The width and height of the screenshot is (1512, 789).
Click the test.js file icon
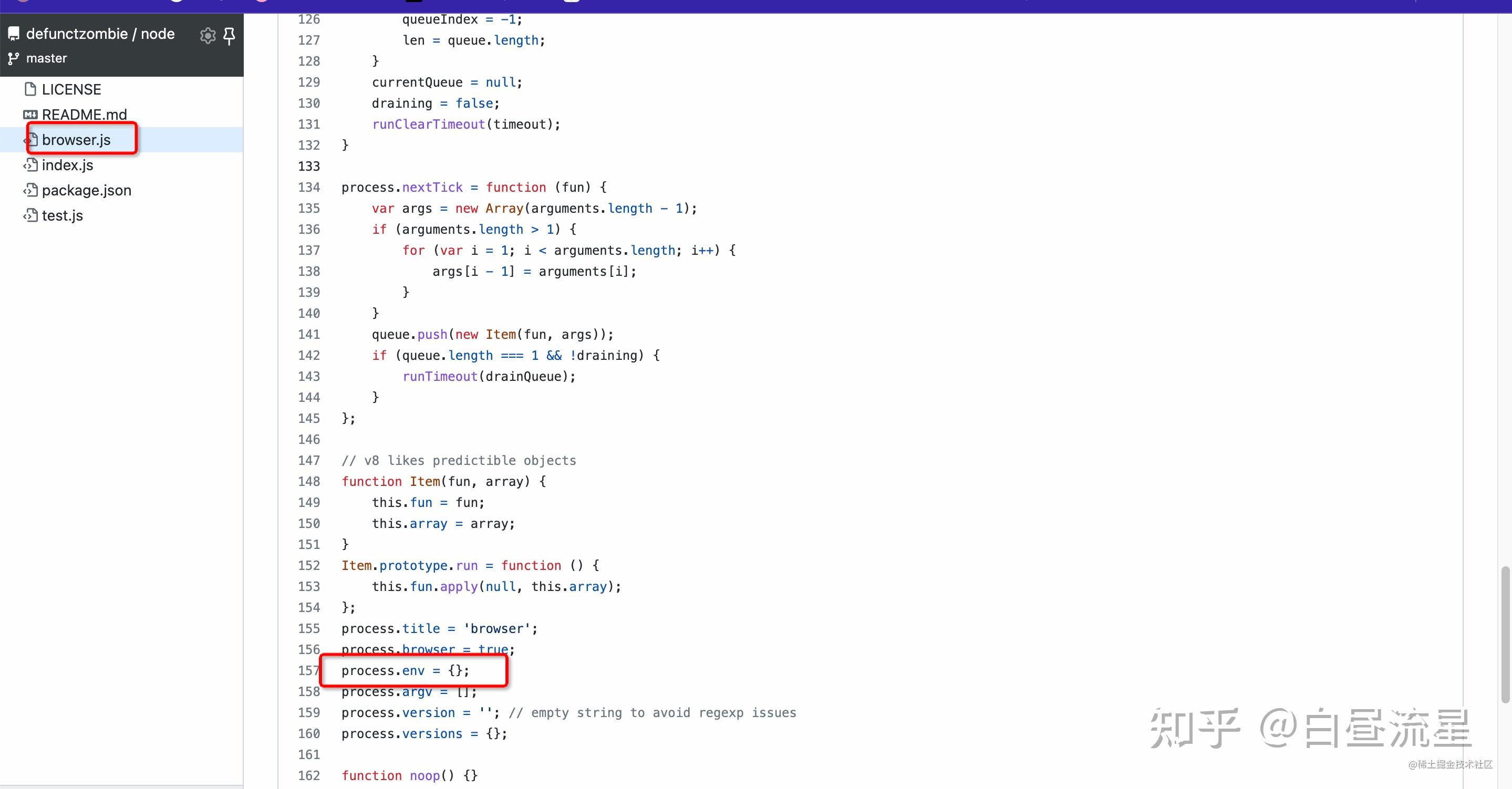coord(30,215)
